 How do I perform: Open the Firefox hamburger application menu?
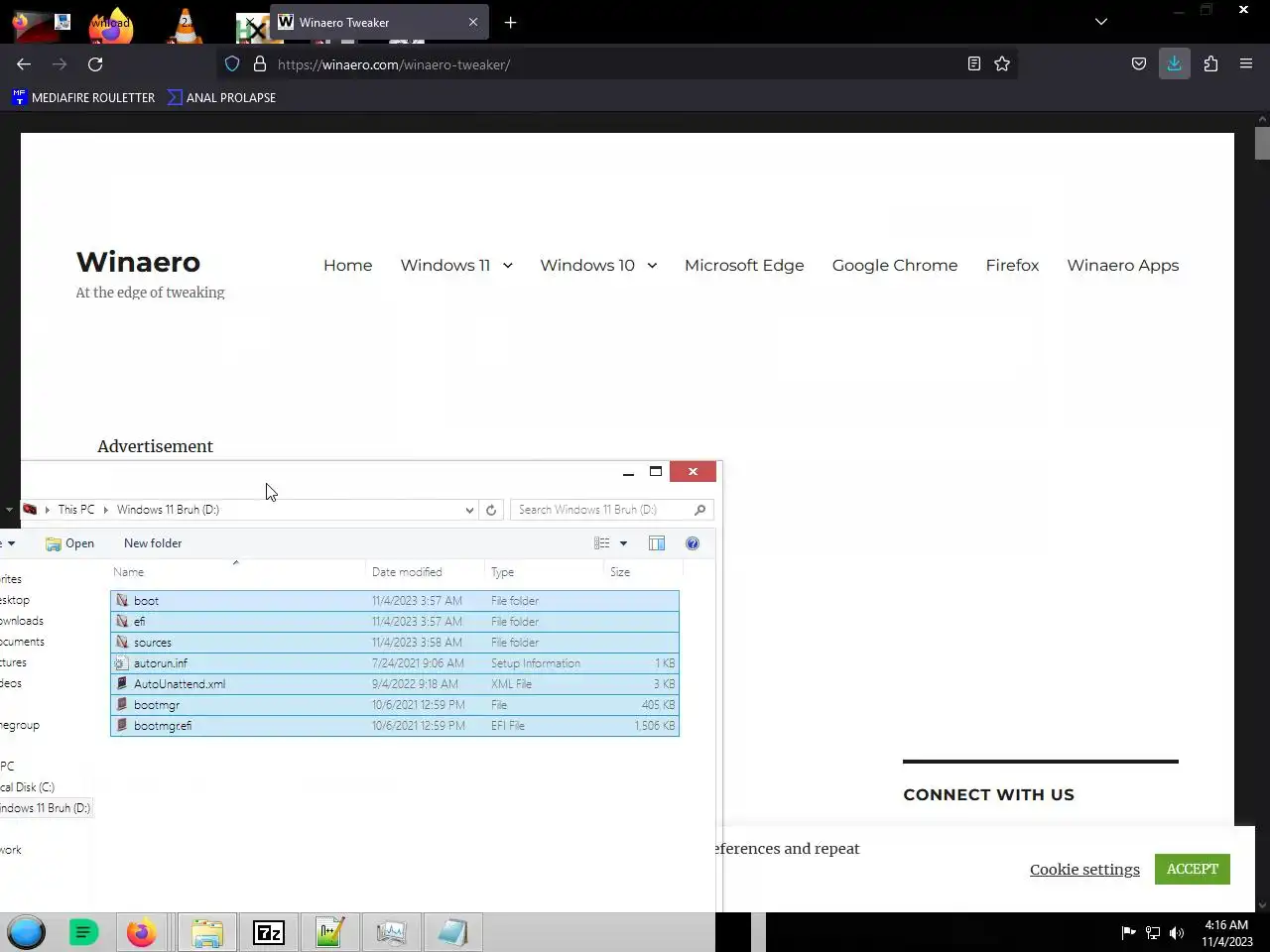coord(1246,63)
